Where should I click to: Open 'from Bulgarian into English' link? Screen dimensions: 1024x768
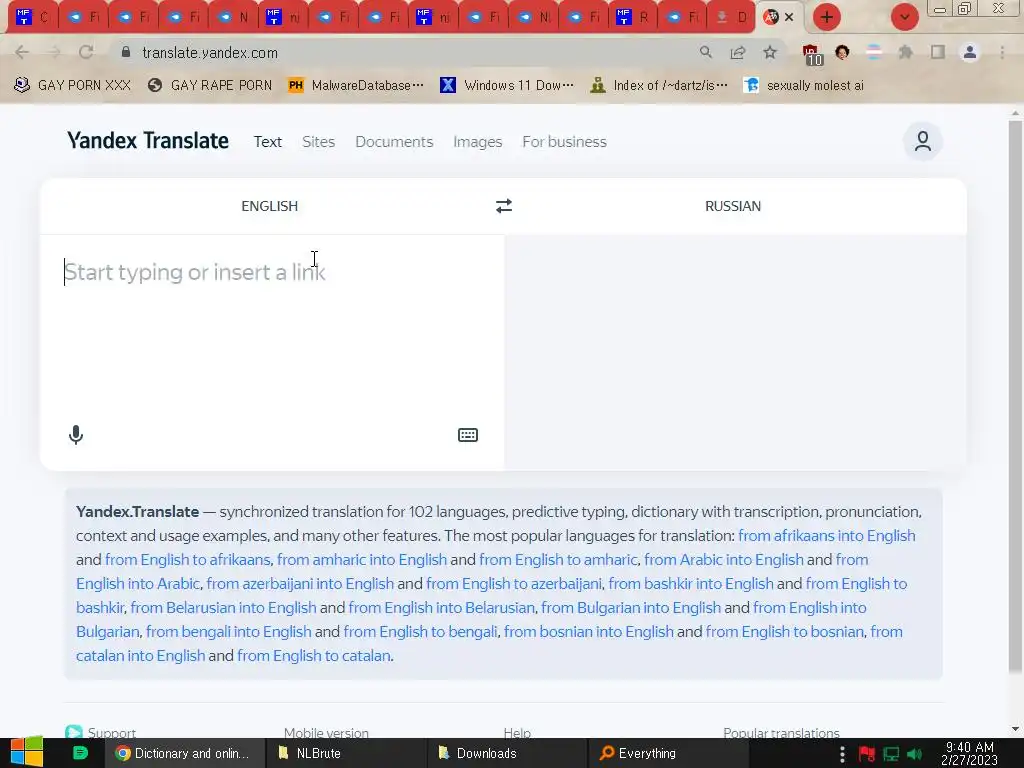click(631, 608)
